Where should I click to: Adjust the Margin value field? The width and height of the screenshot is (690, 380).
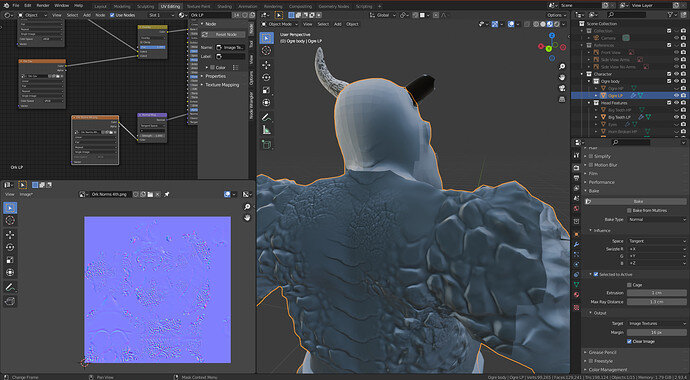click(x=657, y=332)
